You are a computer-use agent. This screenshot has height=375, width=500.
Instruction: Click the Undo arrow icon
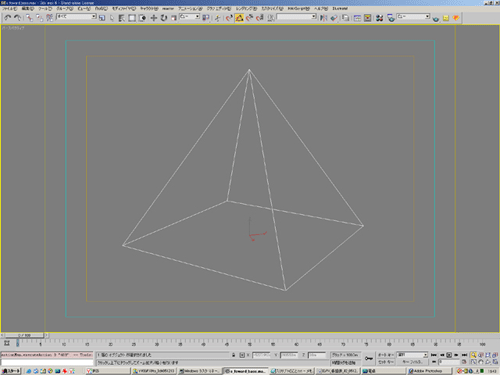pyautogui.click(x=7, y=18)
